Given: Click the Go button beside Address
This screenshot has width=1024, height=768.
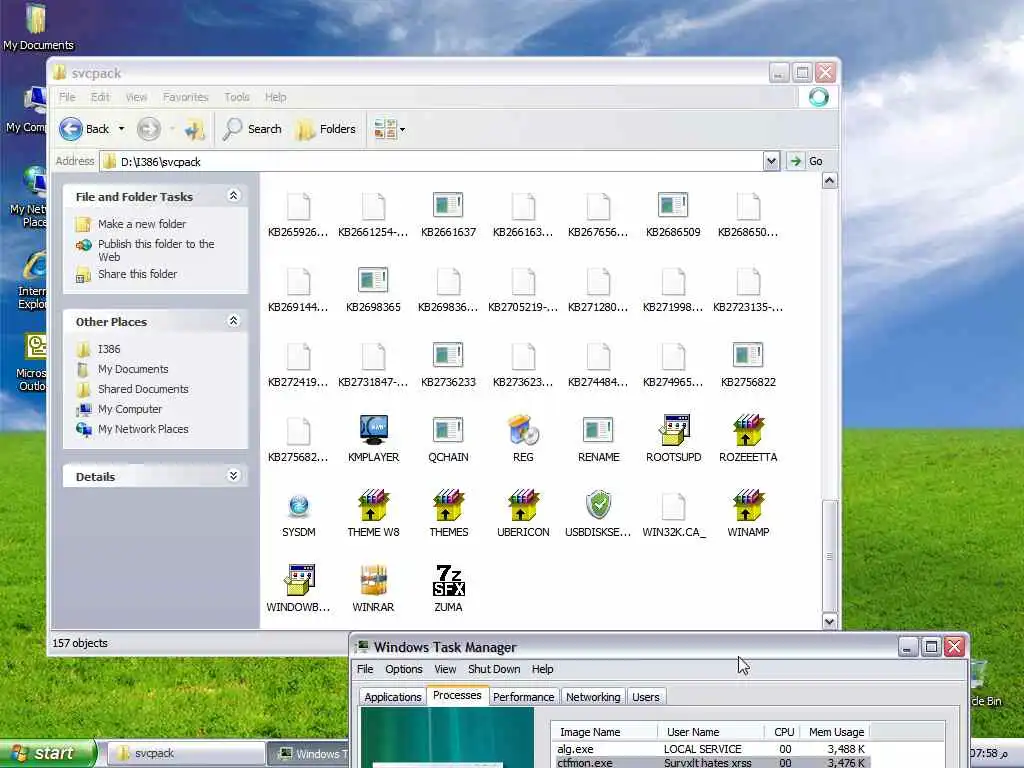Looking at the screenshot, I should coord(805,161).
